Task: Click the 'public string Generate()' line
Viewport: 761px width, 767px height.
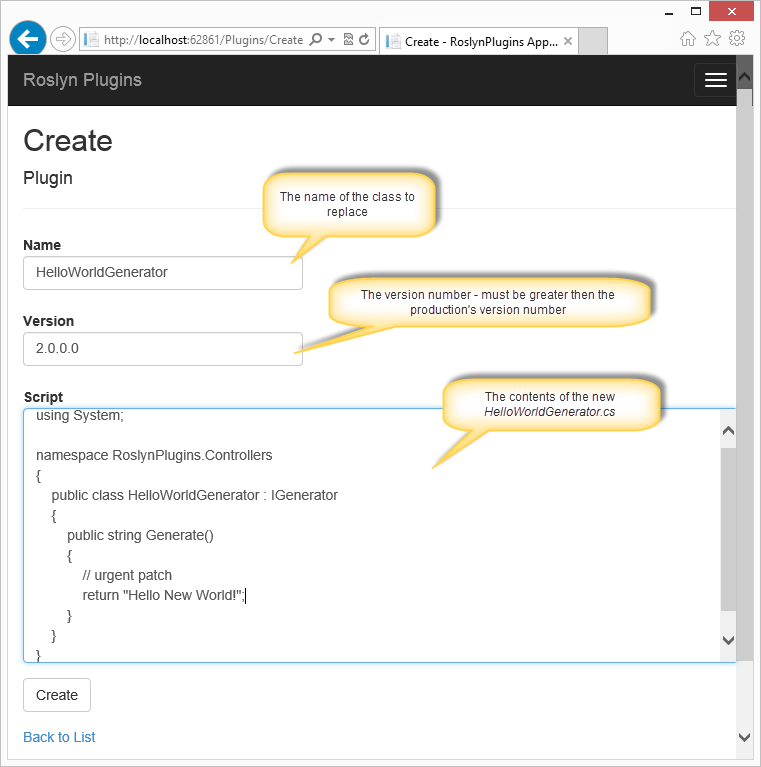Action: [140, 535]
